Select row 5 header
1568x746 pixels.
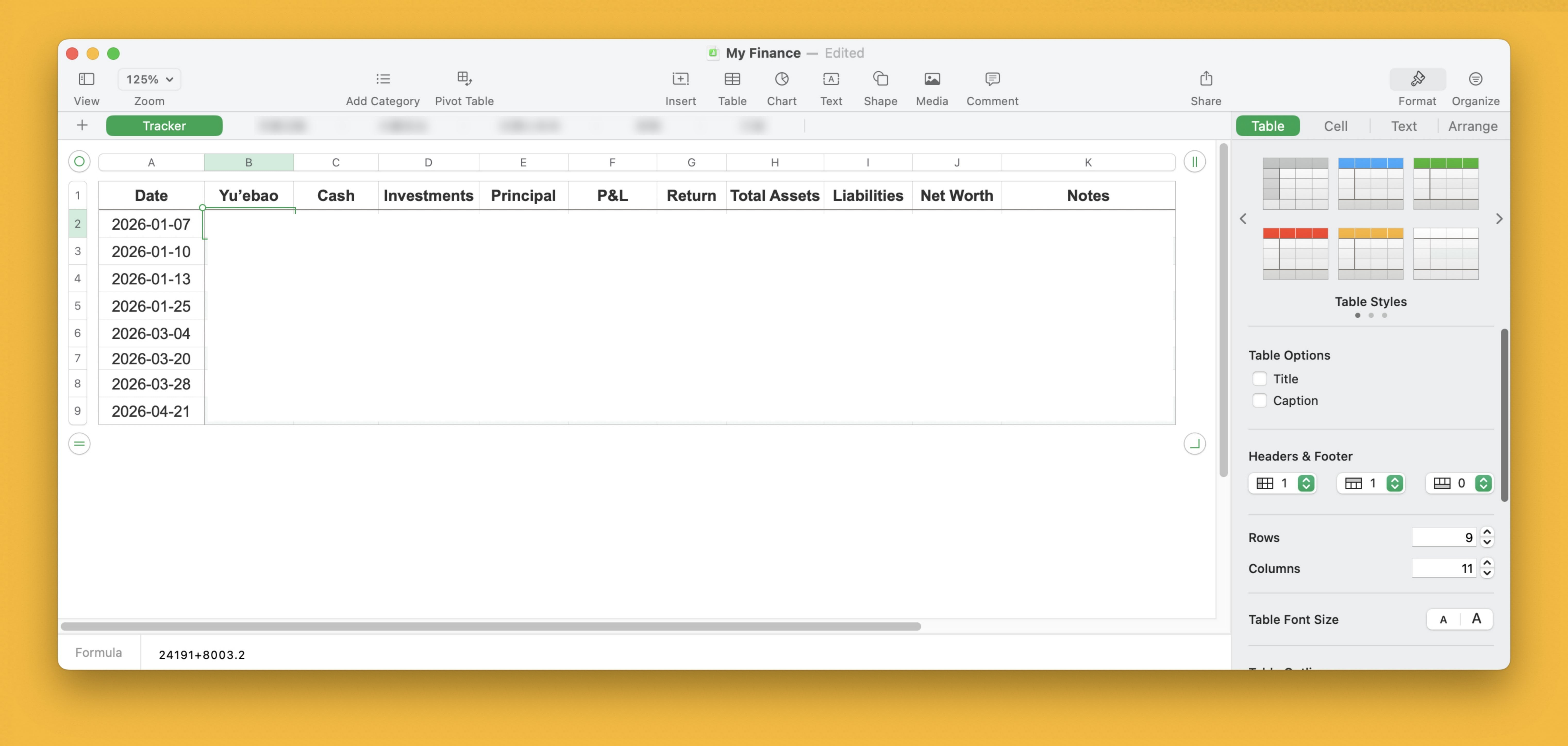click(x=77, y=306)
